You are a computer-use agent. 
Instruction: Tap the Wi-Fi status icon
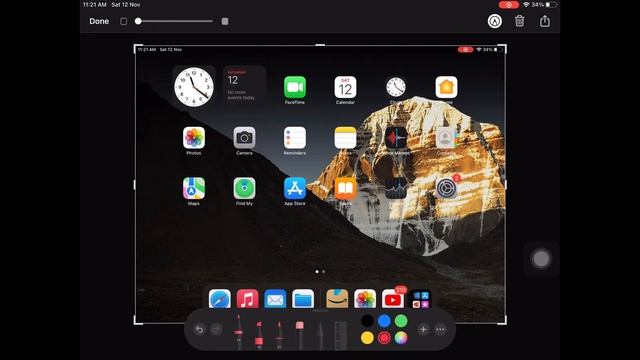click(526, 5)
